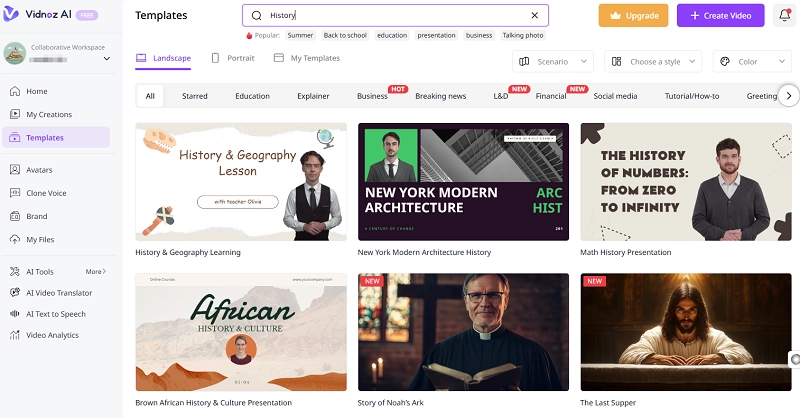Click the Avatars person icon
The image size is (800, 418).
15,169
